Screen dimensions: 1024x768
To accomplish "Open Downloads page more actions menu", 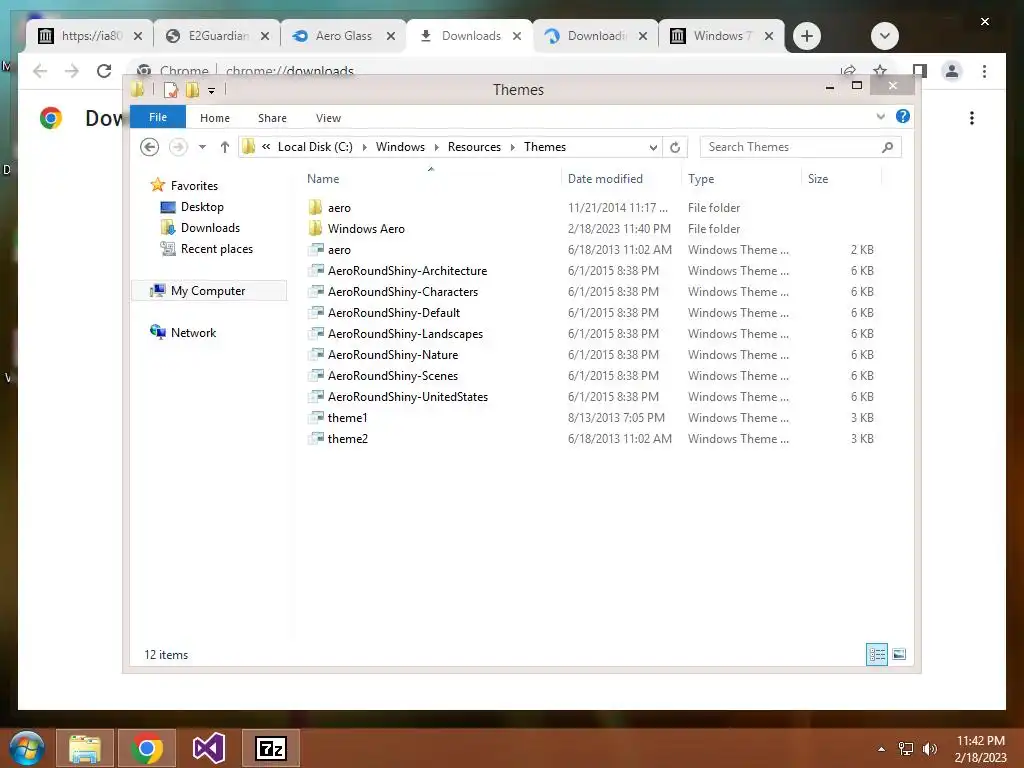I will tap(972, 118).
